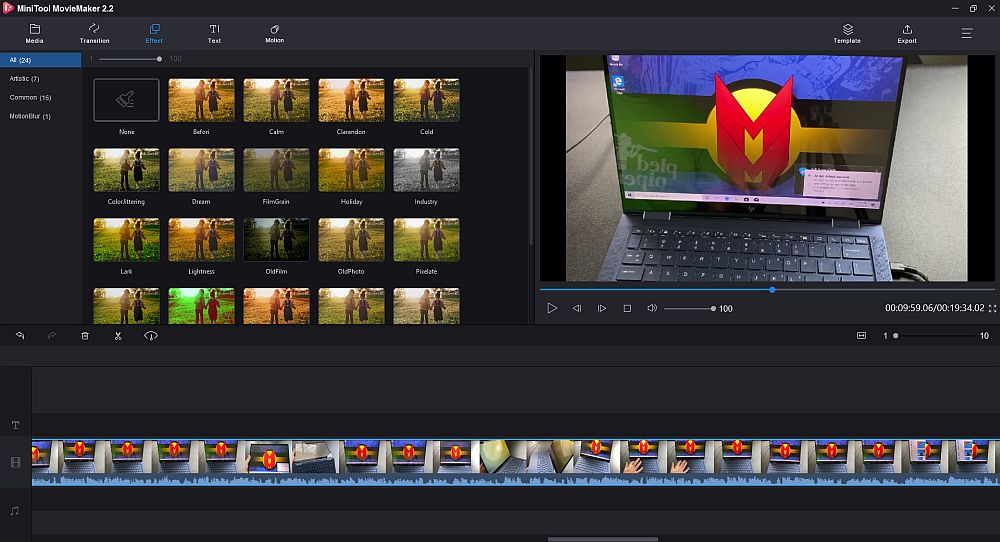Click the effects panel vertical scrollbar
Viewport: 1000px width, 542px height.
tap(531, 156)
